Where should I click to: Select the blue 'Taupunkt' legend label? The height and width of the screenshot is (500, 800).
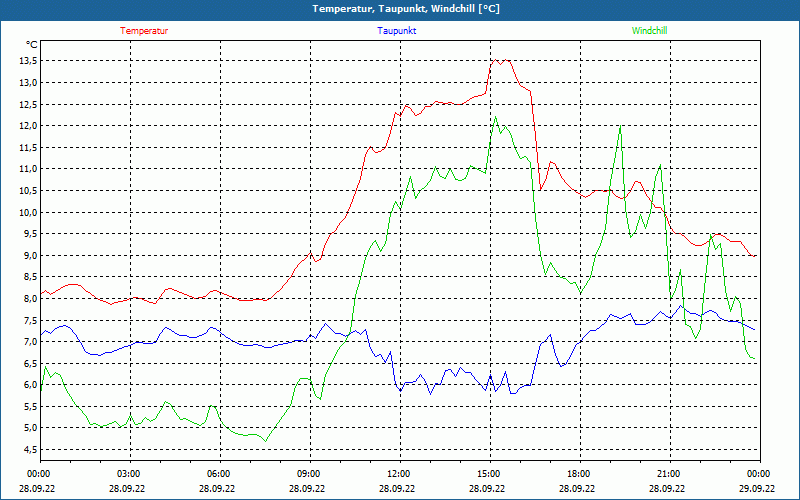tap(397, 31)
